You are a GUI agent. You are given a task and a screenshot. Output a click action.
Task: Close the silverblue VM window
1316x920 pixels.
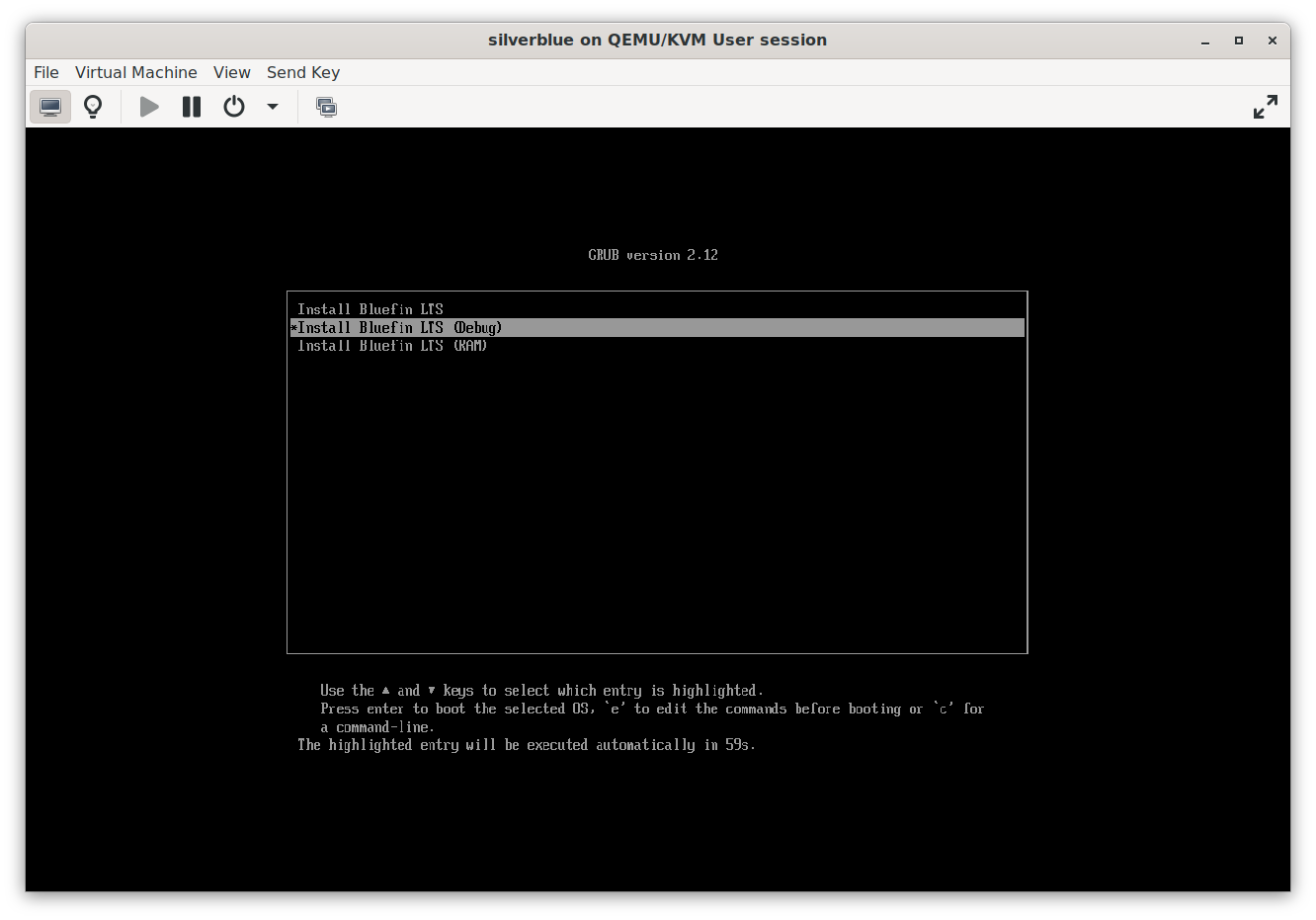click(1273, 41)
